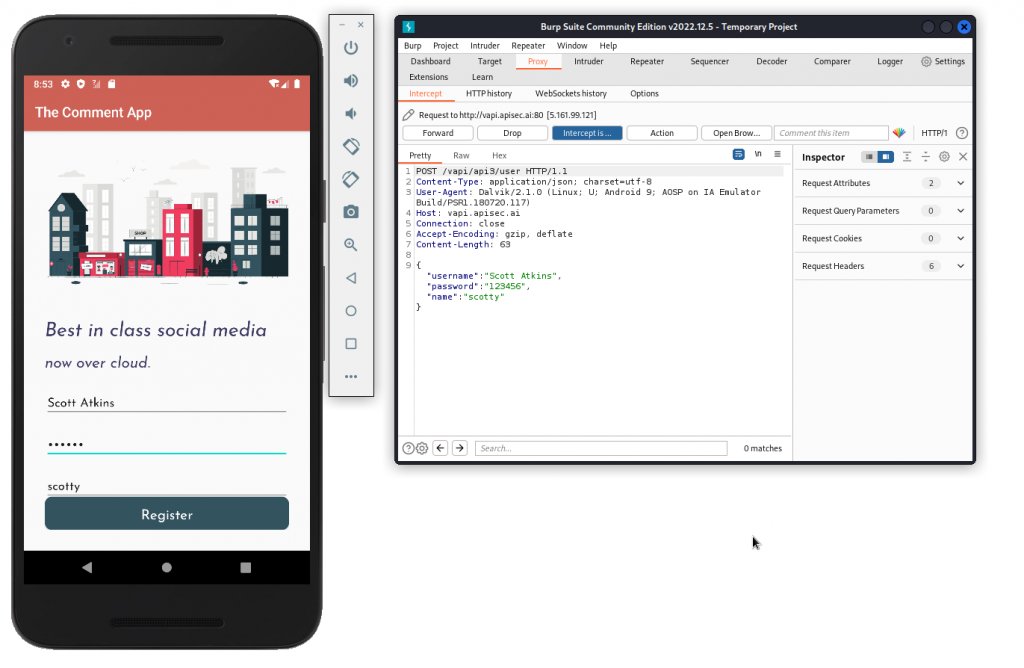Open Burp Settings gear
This screenshot has width=1024, height=668.
[x=942, y=61]
